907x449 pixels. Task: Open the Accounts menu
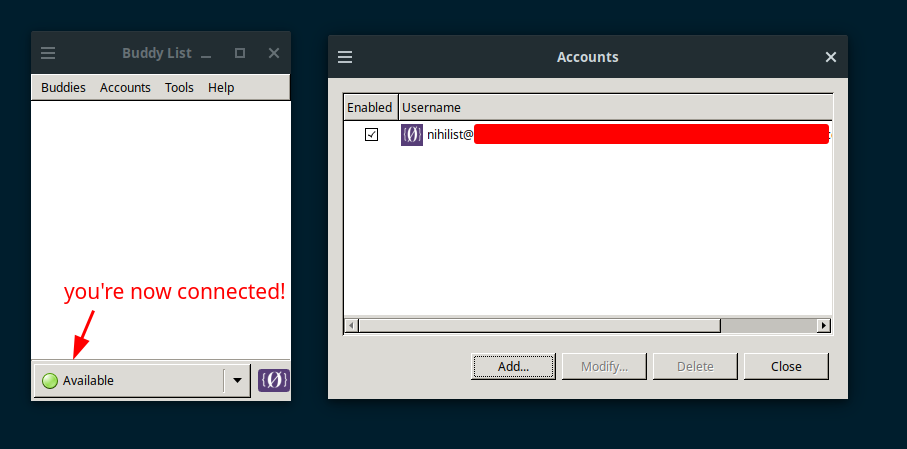coord(125,87)
